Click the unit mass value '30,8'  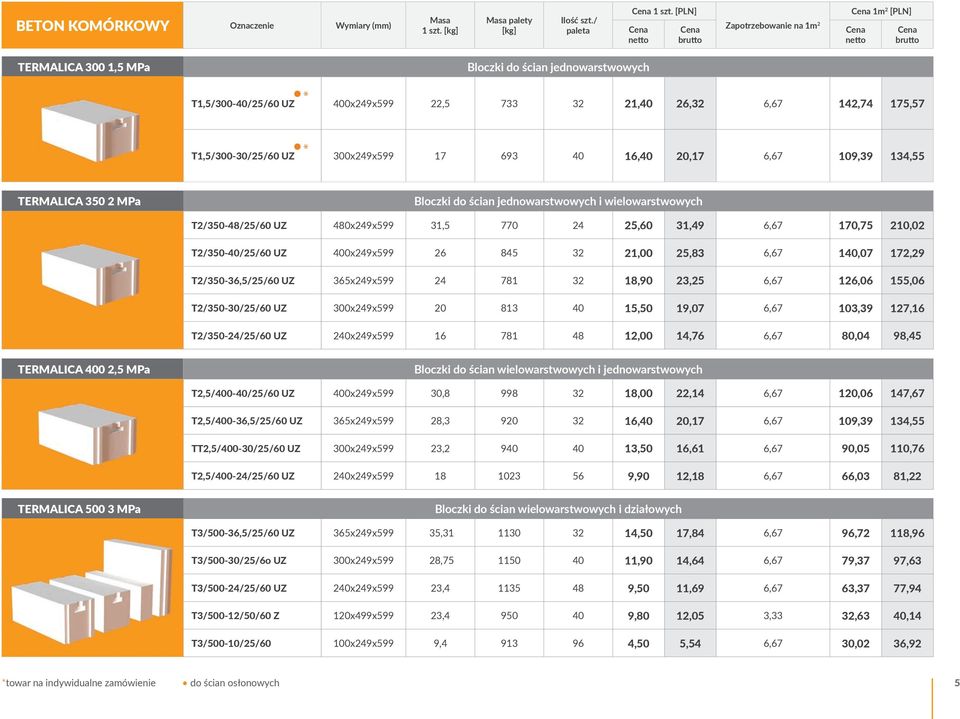(x=440, y=393)
